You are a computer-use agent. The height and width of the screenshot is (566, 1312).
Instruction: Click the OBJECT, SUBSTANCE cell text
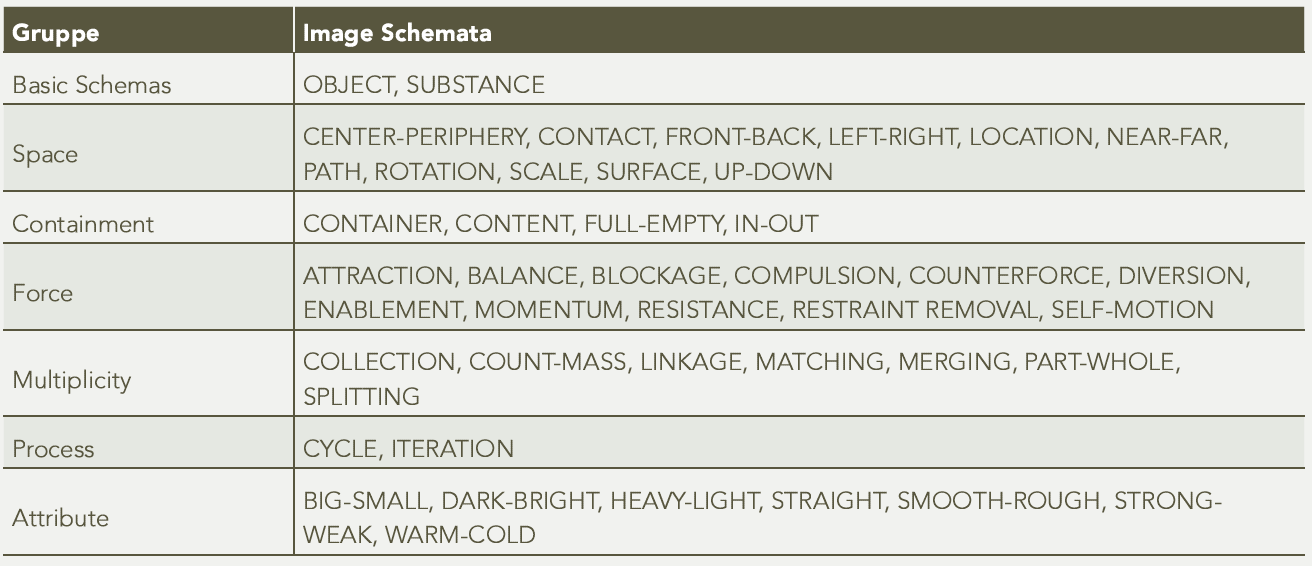pyautogui.click(x=424, y=85)
